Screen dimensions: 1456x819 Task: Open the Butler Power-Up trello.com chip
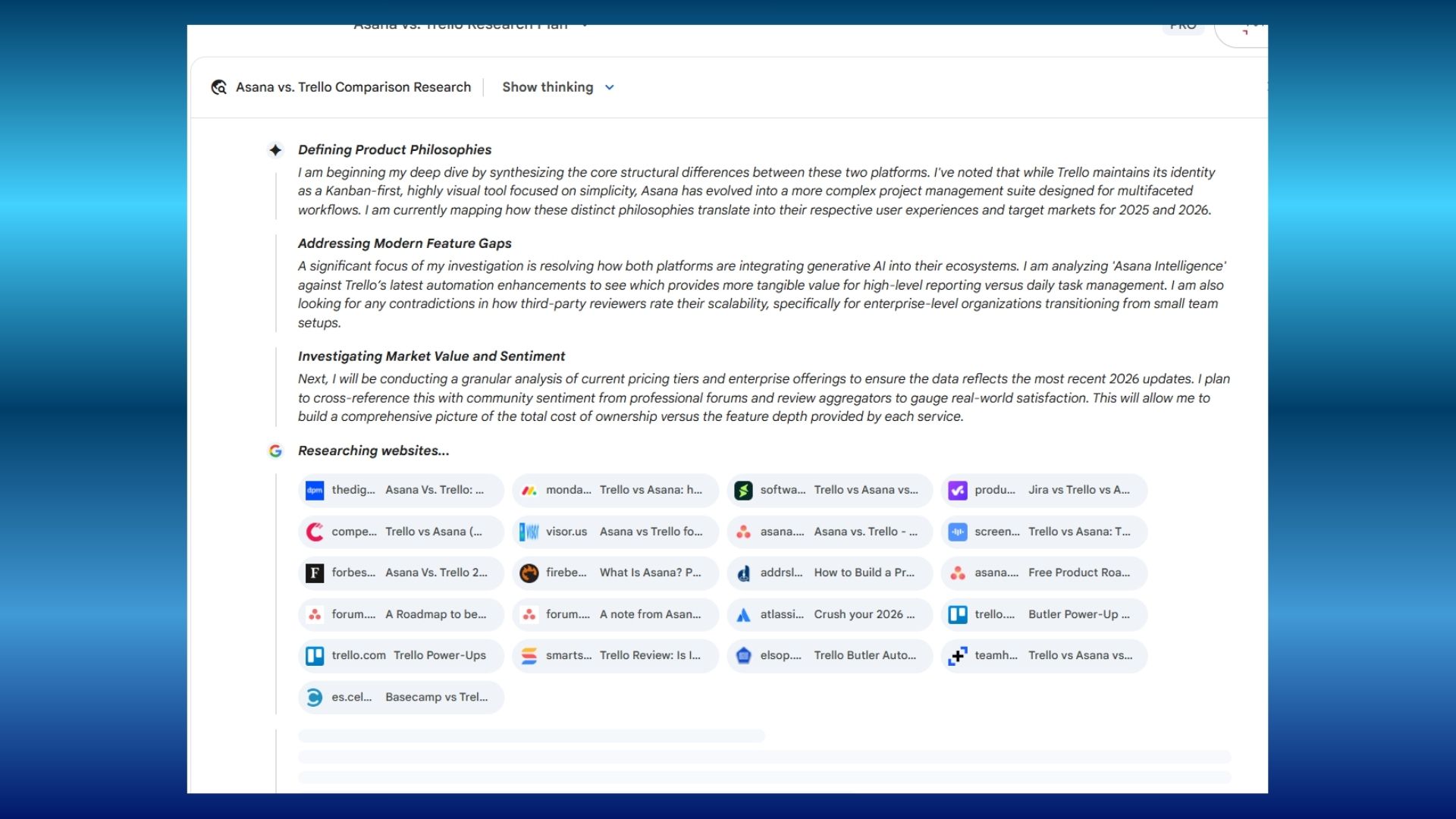pyautogui.click(x=1043, y=614)
